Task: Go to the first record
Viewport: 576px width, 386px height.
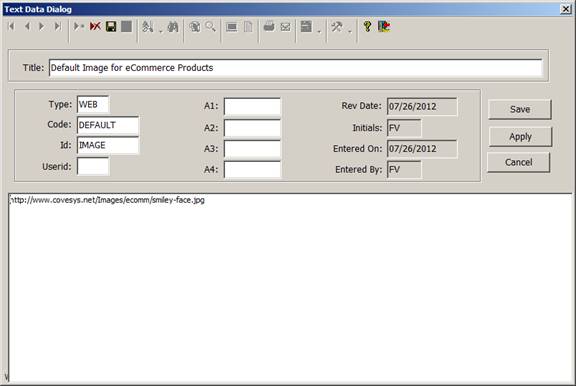Action: (11, 26)
